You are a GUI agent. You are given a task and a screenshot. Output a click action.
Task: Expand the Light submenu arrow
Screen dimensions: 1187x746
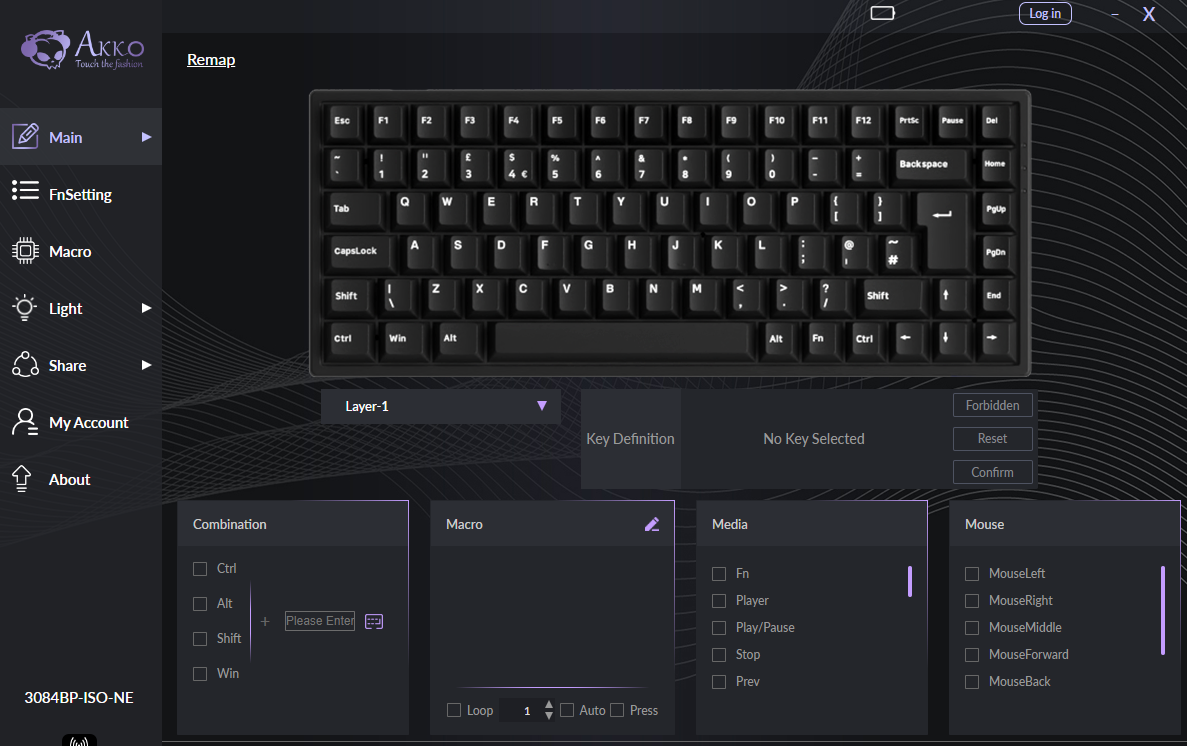[146, 307]
